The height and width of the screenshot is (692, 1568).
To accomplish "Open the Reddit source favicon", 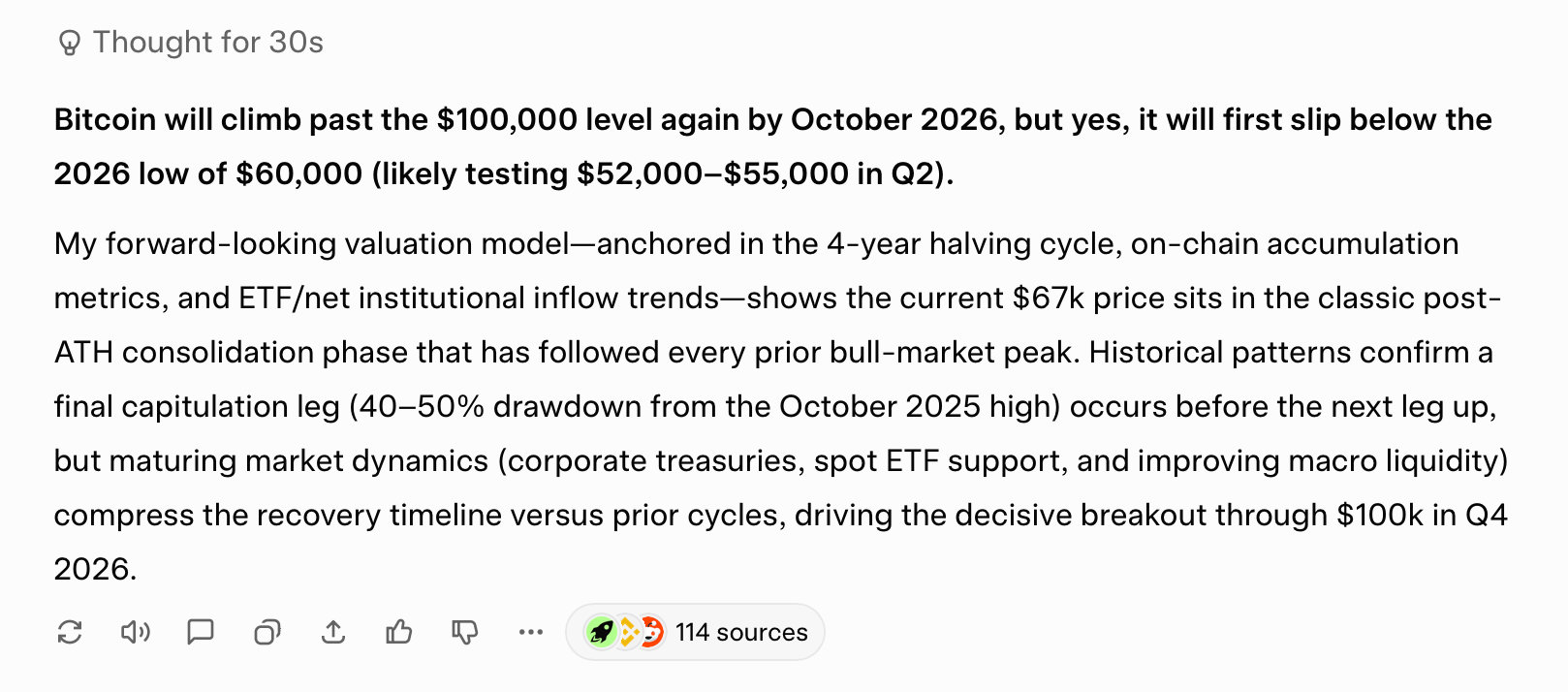I will [650, 632].
